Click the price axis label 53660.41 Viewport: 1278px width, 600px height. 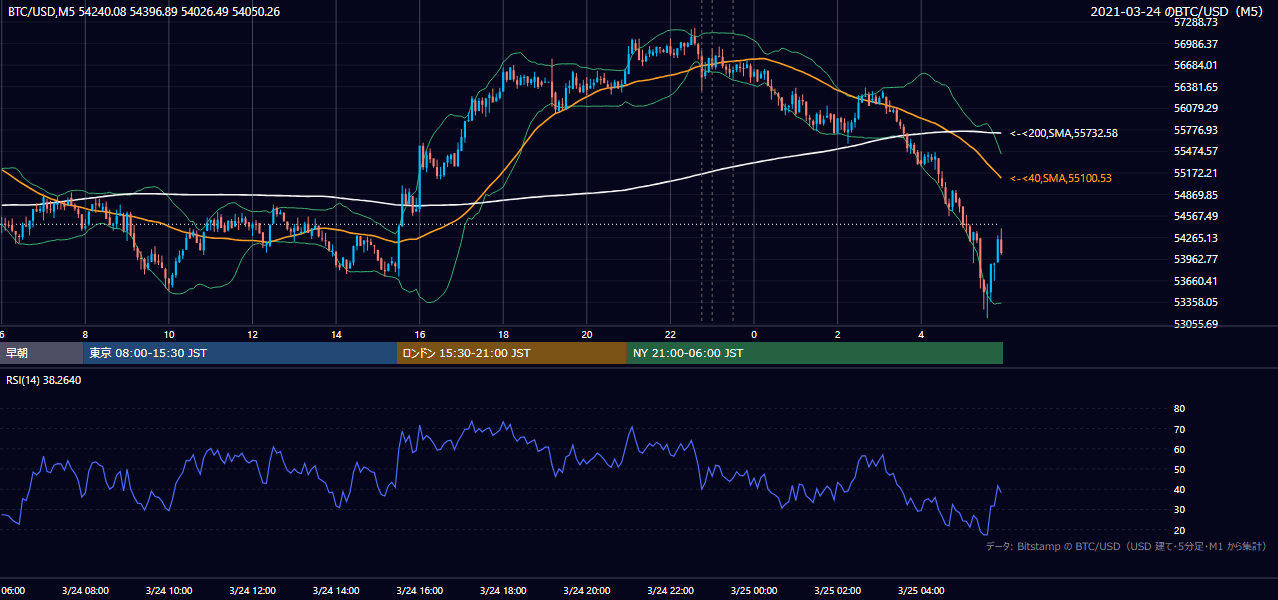coord(1196,281)
